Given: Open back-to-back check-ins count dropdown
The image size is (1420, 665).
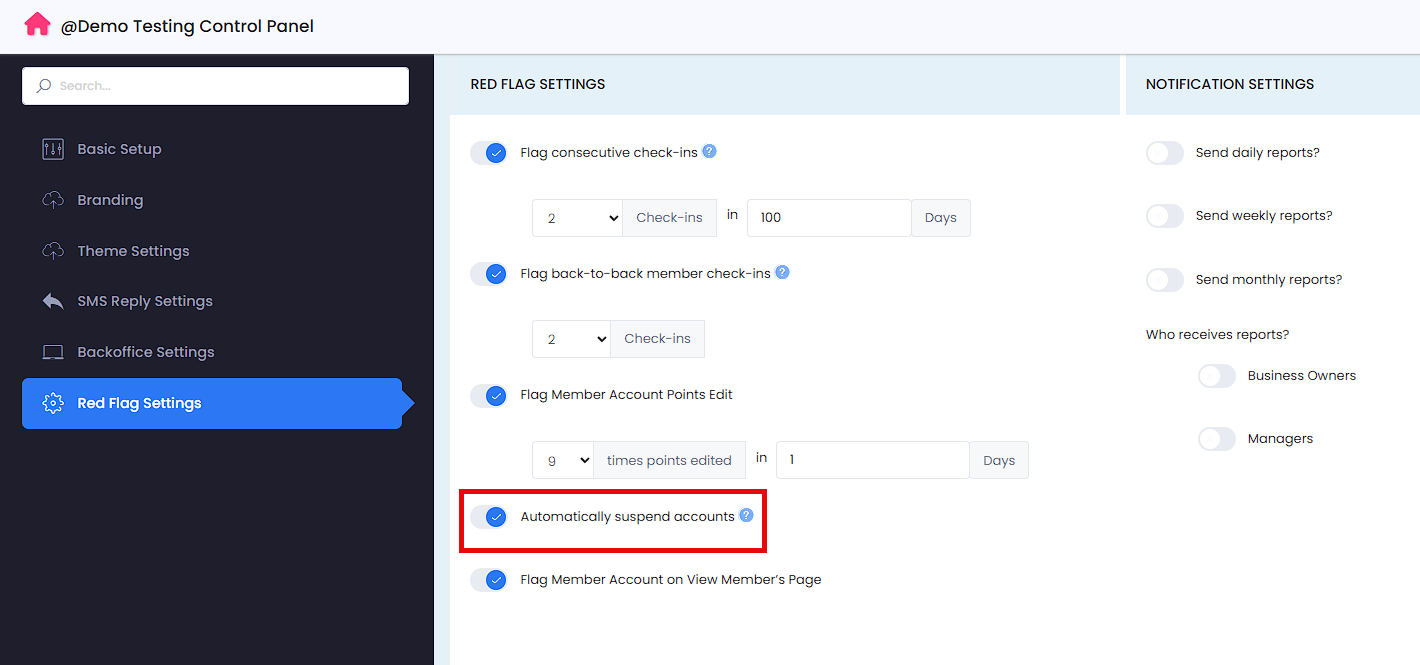Looking at the screenshot, I should point(572,339).
